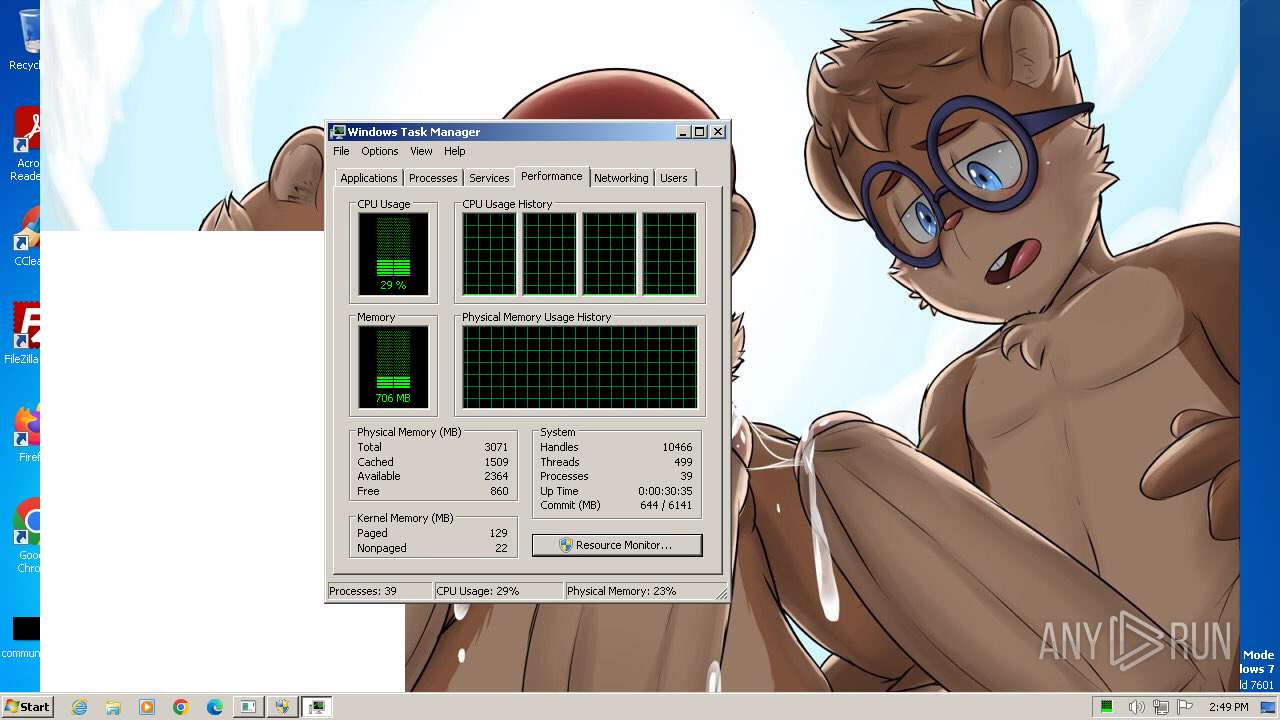This screenshot has width=1280, height=720.
Task: Select the Acrobat Reader desktop shortcut
Action: tap(24, 144)
